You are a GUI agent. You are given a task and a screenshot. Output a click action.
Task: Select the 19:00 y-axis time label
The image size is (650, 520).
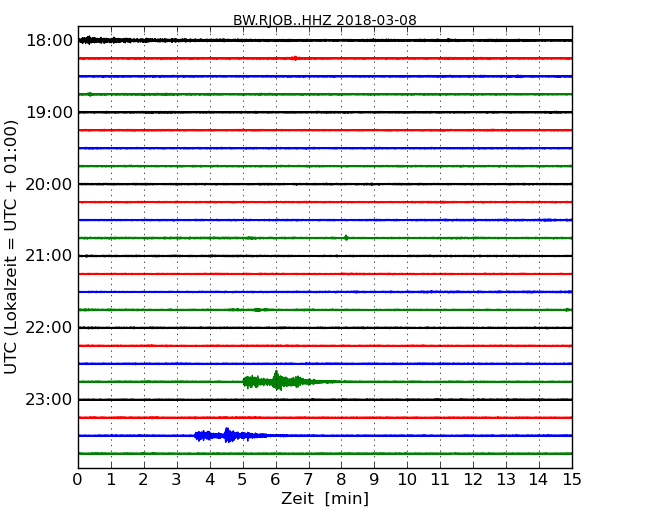(49, 112)
